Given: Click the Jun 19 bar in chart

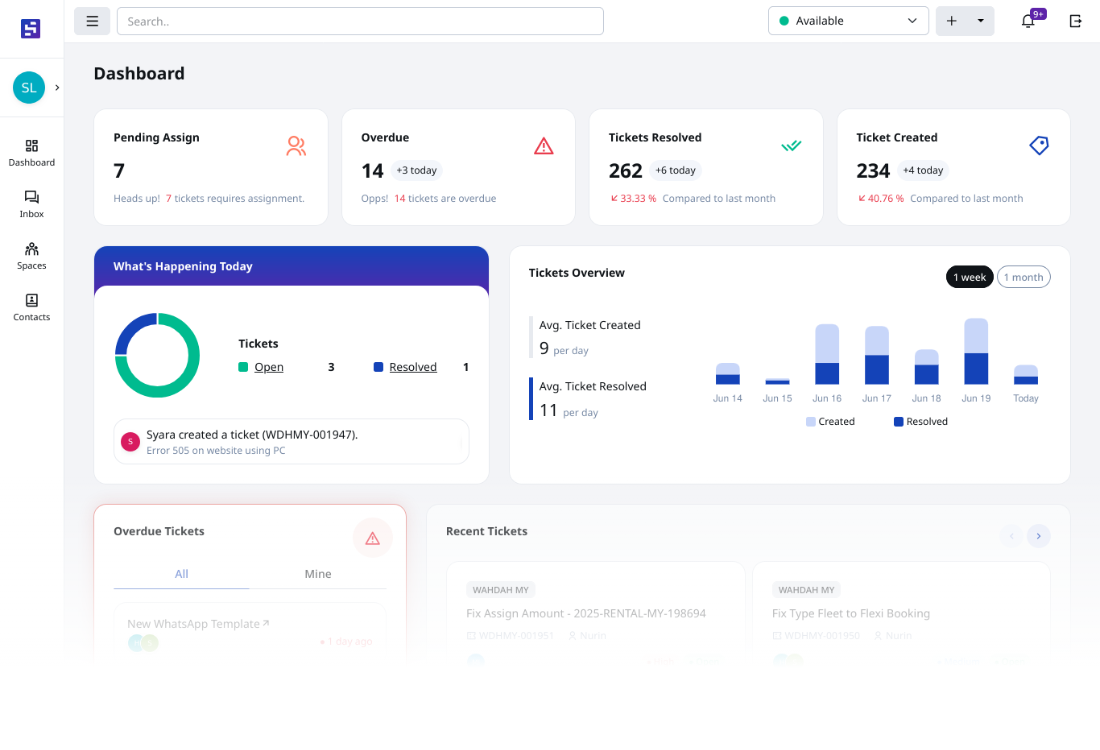Looking at the screenshot, I should 976,352.
